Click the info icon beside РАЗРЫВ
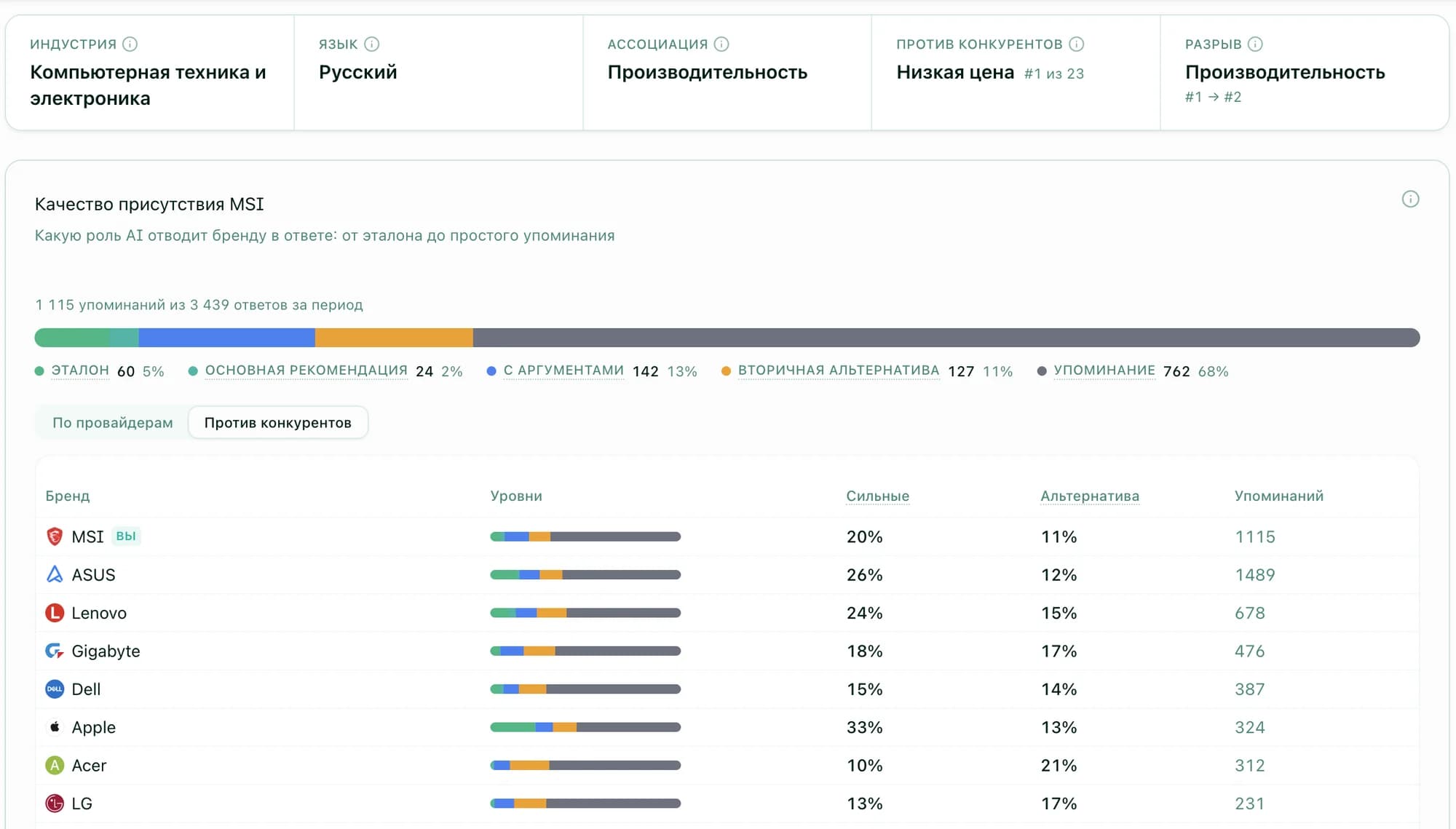 [1255, 44]
